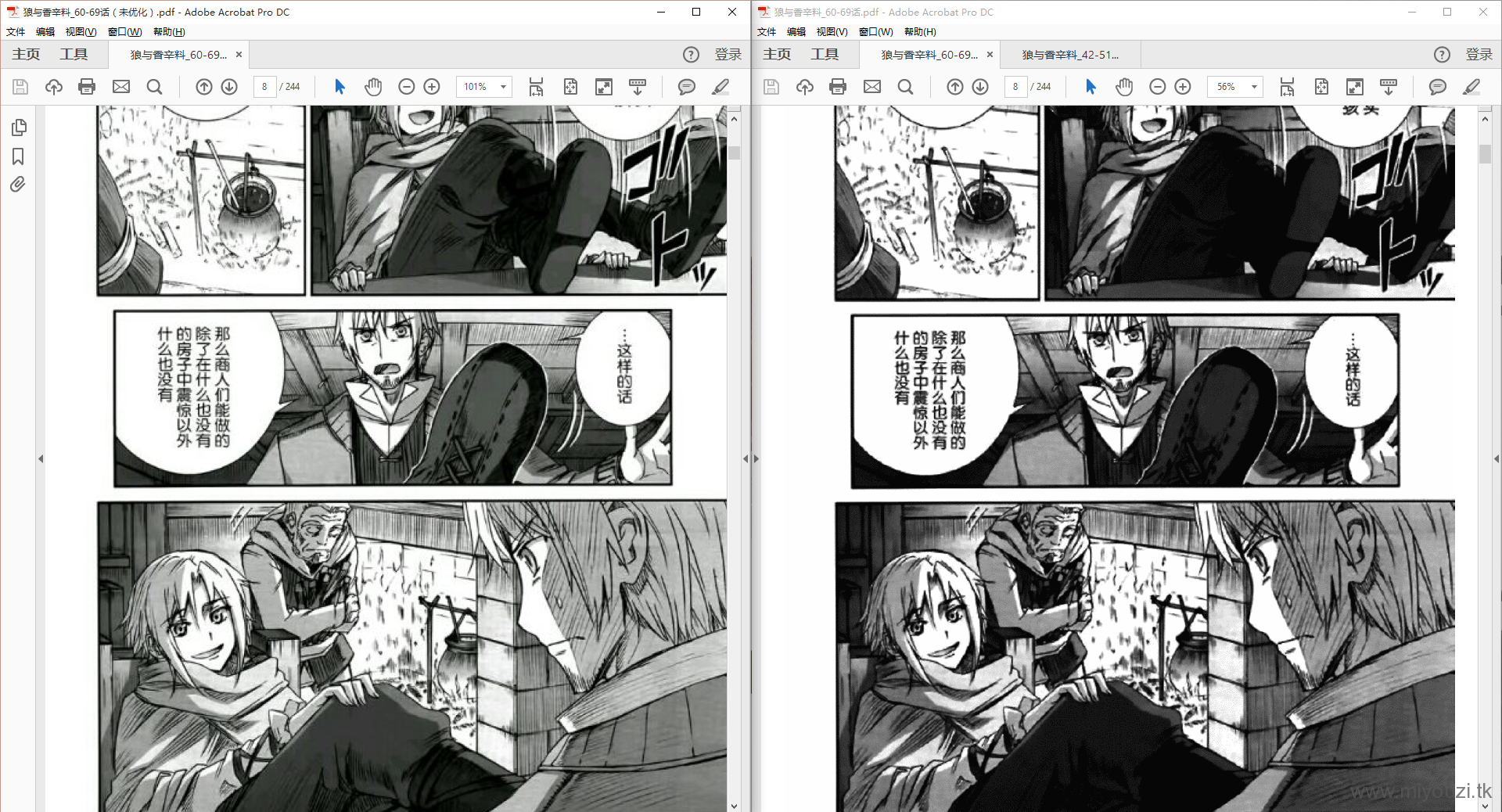Click 主页 button in right window
Viewport: 1502px width, 812px height.
tap(777, 55)
